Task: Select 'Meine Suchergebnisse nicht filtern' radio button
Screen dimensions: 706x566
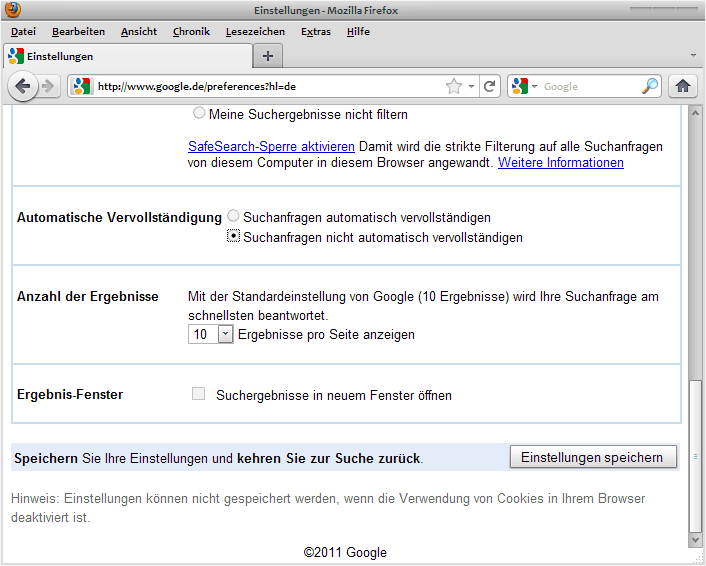Action: coord(199,113)
